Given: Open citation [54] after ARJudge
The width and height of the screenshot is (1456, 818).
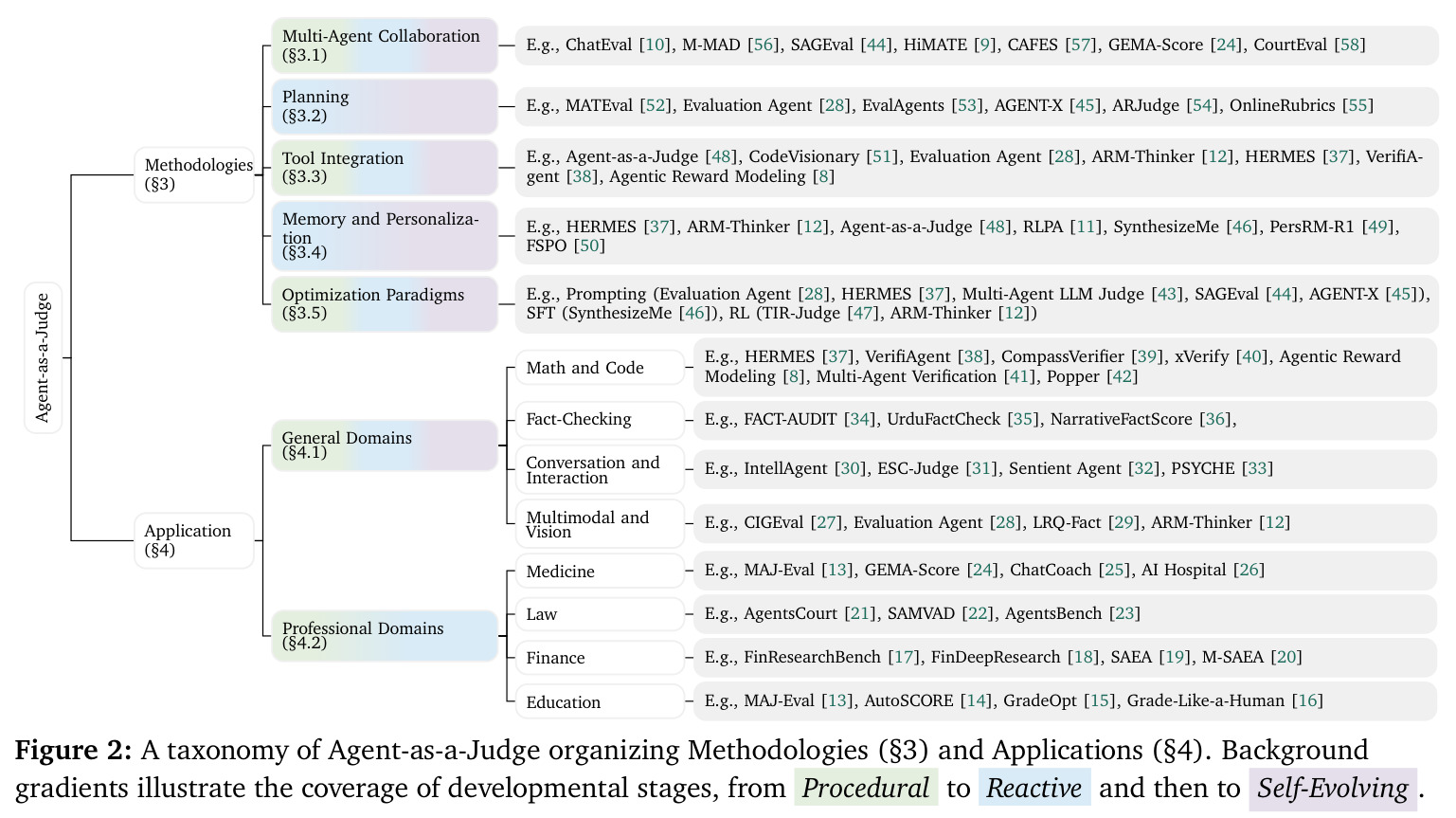Looking at the screenshot, I should pos(1202,105).
